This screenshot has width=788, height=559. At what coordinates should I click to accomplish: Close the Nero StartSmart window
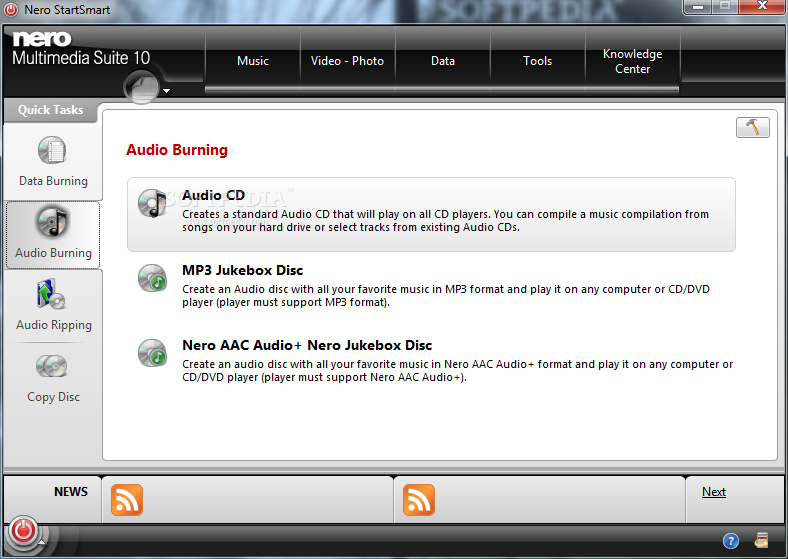tap(761, 6)
